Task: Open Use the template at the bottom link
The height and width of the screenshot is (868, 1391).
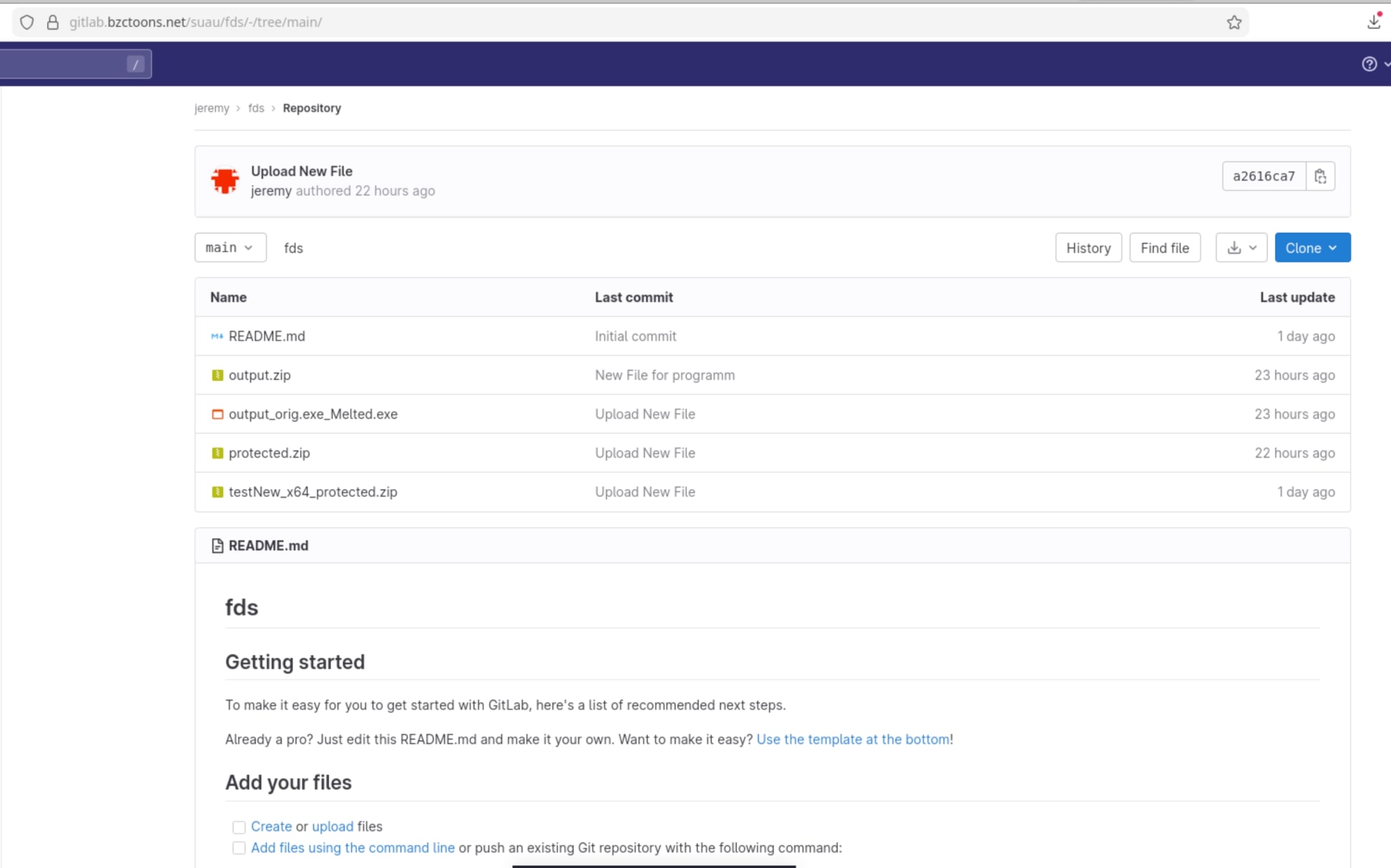Action: (x=852, y=740)
